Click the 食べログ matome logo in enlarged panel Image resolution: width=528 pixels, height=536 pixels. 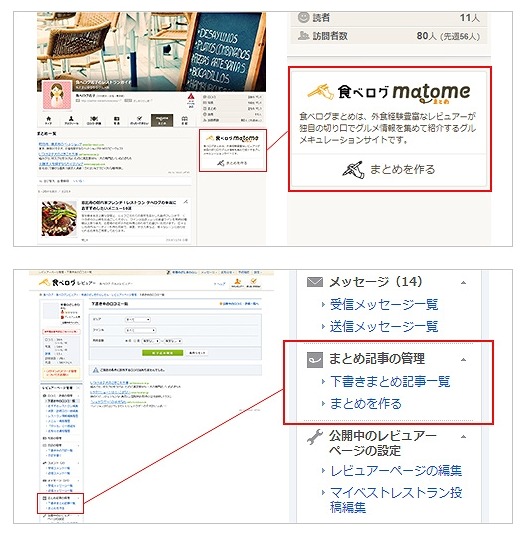pyautogui.click(x=389, y=93)
